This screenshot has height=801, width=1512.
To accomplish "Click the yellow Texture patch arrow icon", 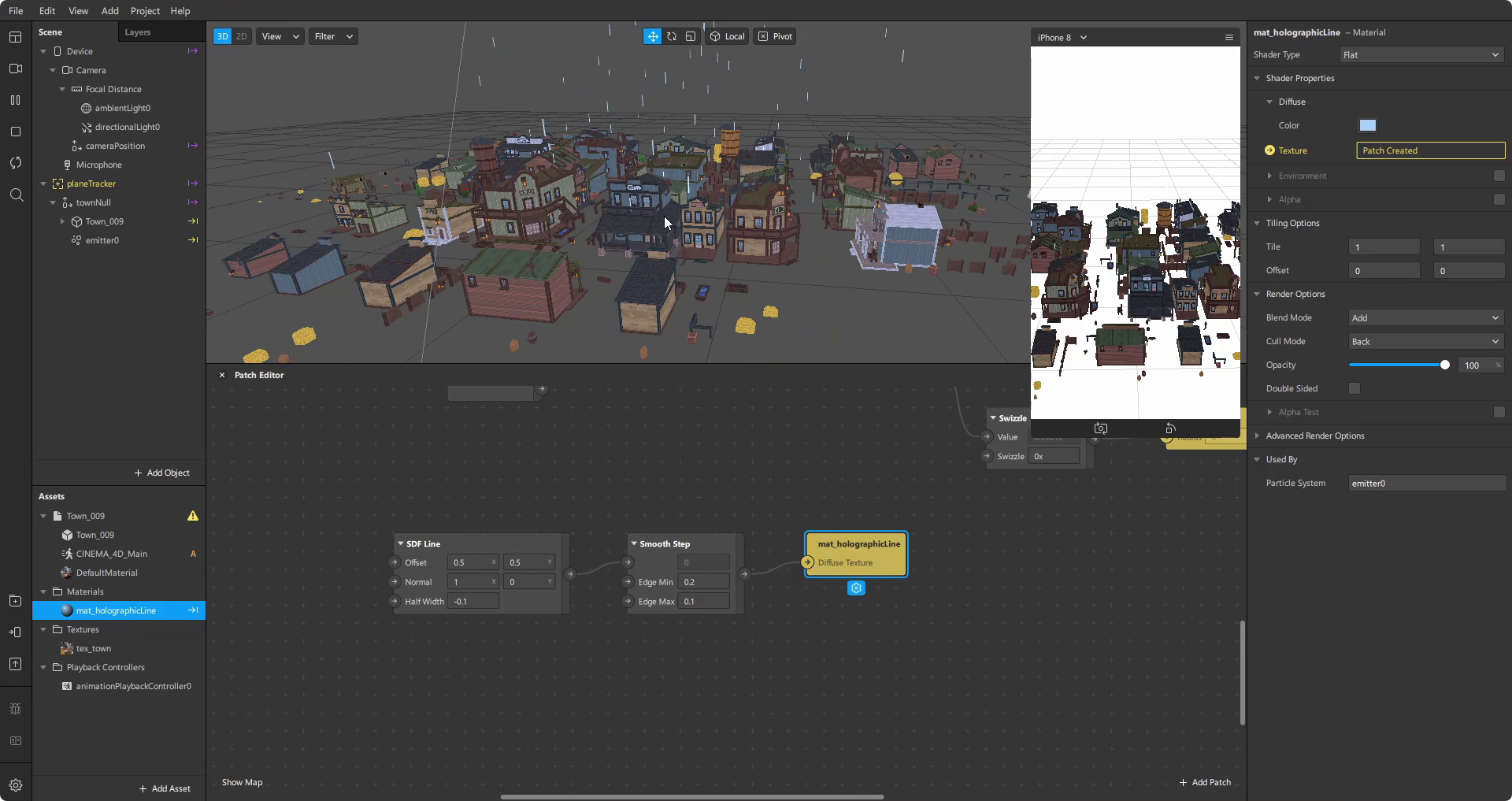I will (x=1269, y=150).
